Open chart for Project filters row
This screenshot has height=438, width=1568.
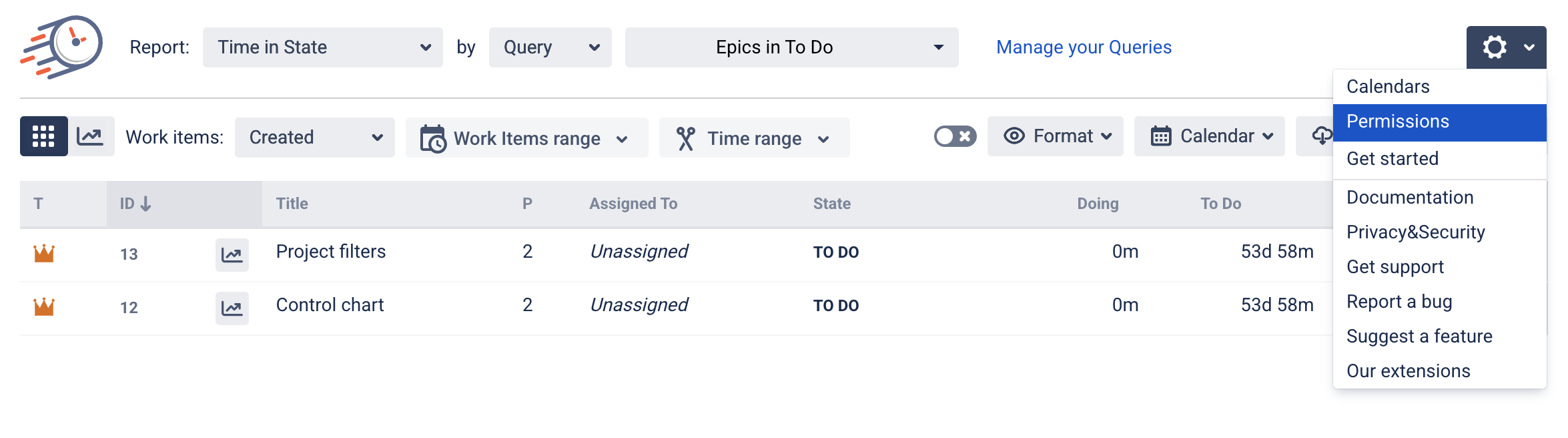(232, 255)
